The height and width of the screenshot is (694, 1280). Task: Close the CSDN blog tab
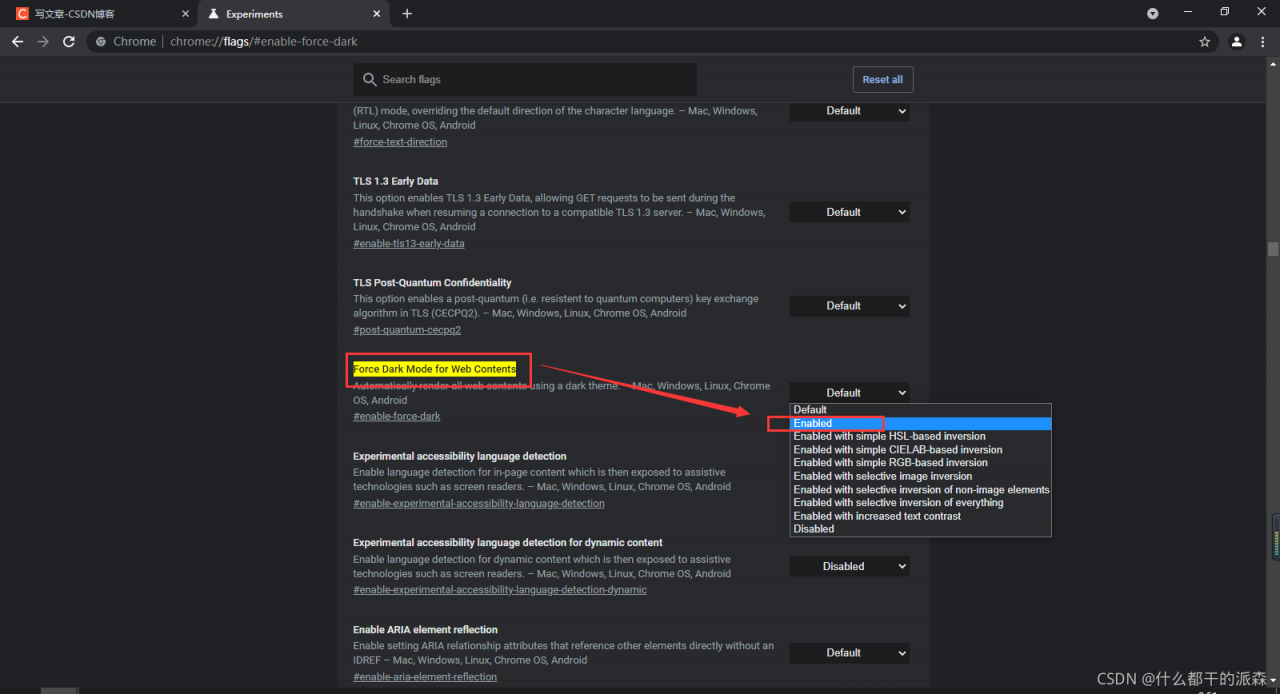[x=185, y=14]
